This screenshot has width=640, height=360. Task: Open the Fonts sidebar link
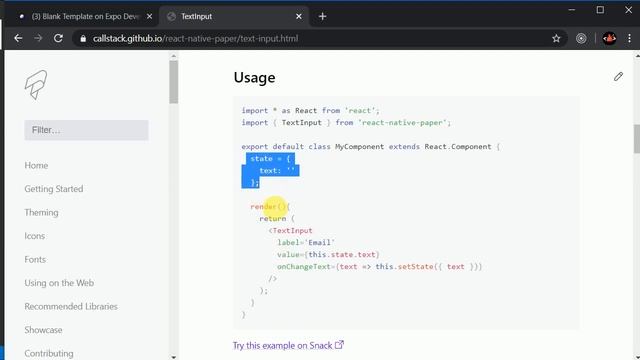(35, 260)
